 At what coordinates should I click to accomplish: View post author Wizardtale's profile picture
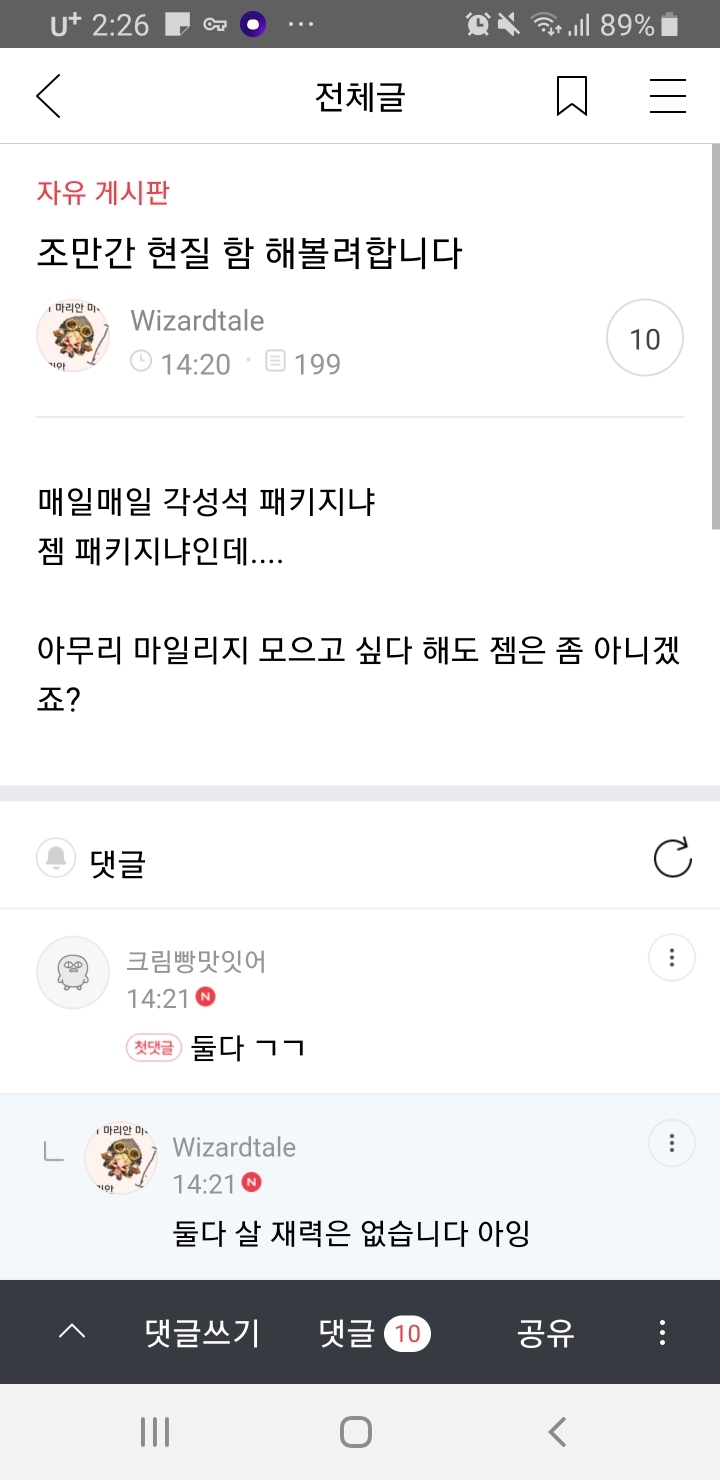[x=73, y=336]
